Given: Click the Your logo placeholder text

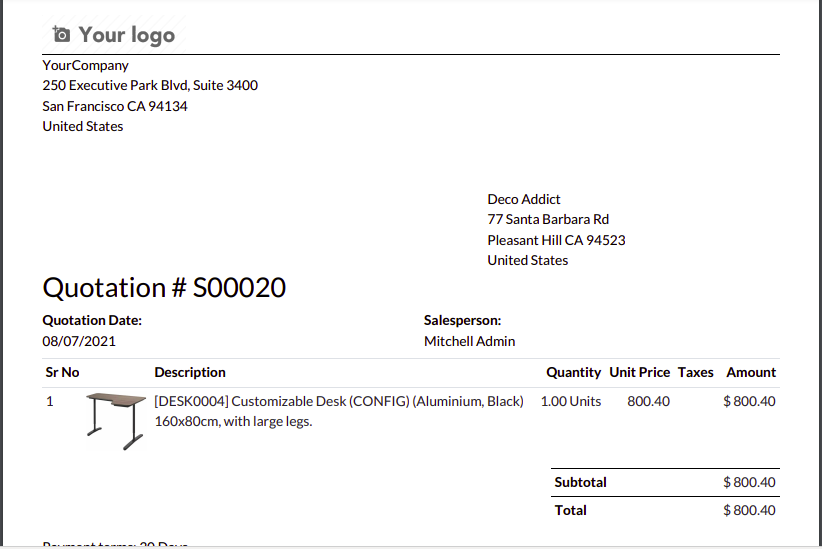Looking at the screenshot, I should (127, 35).
